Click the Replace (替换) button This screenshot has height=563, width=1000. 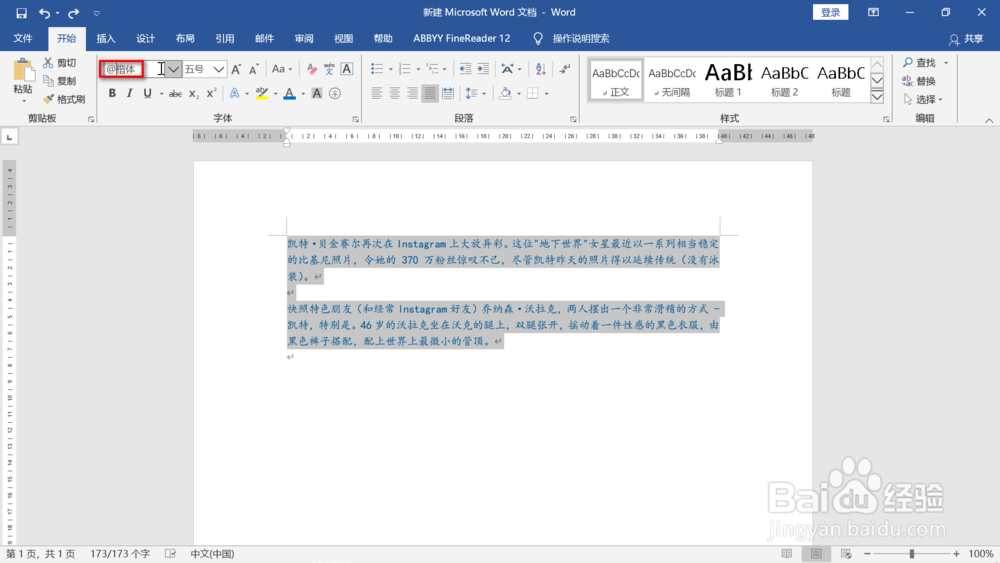point(920,81)
